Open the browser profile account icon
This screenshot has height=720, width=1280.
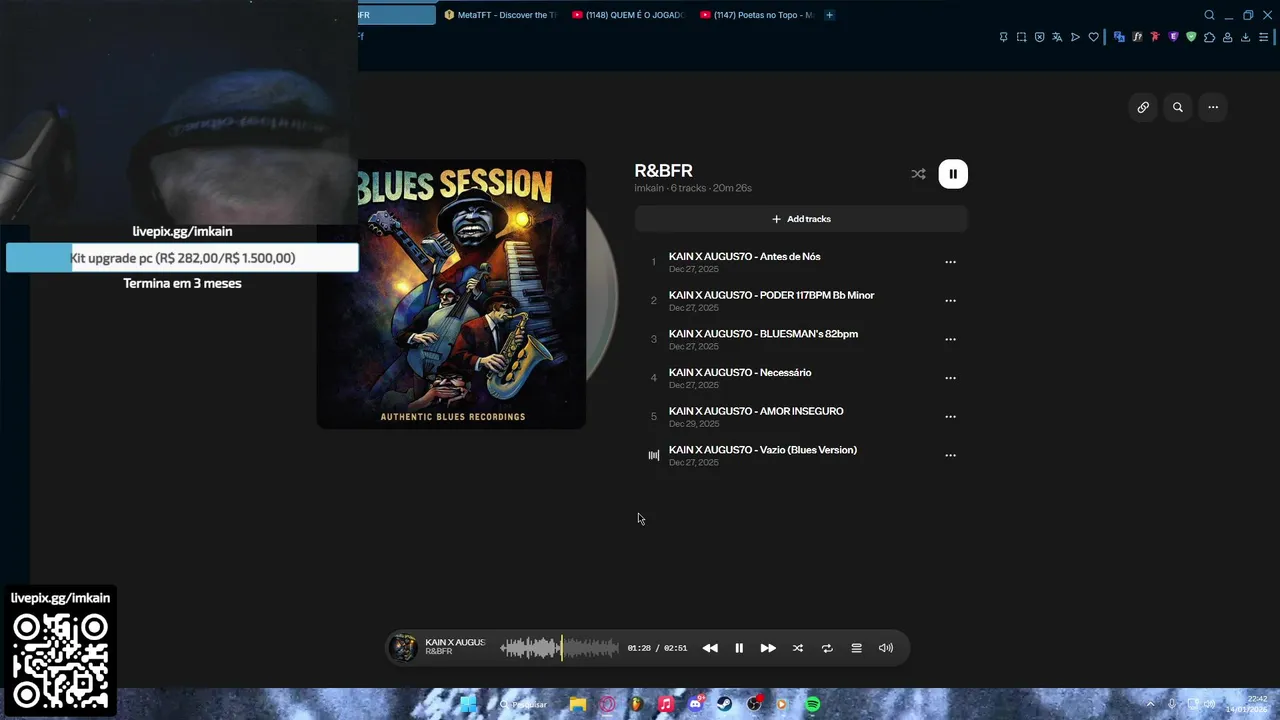(x=1227, y=37)
